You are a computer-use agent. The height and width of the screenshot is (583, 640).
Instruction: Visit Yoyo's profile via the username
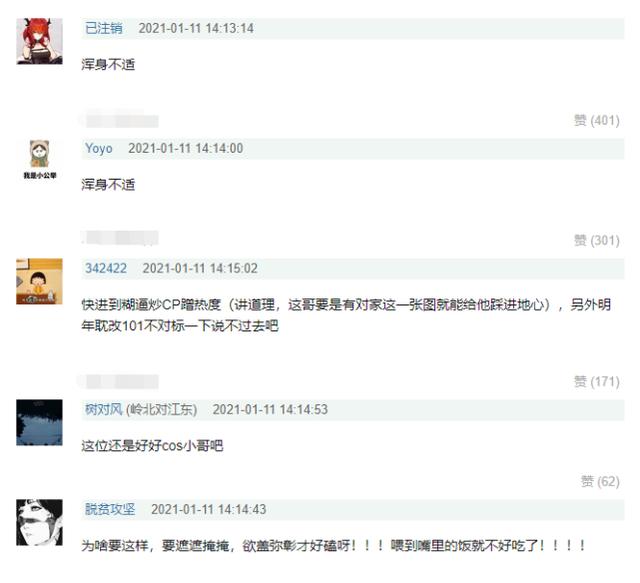[x=99, y=148]
